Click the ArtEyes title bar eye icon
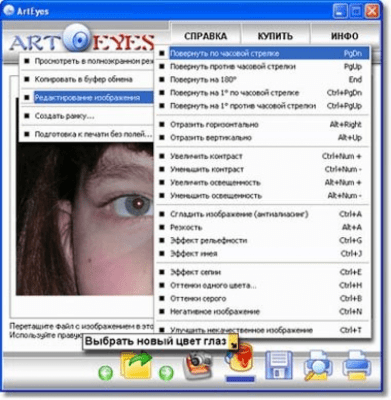 click(x=9, y=11)
